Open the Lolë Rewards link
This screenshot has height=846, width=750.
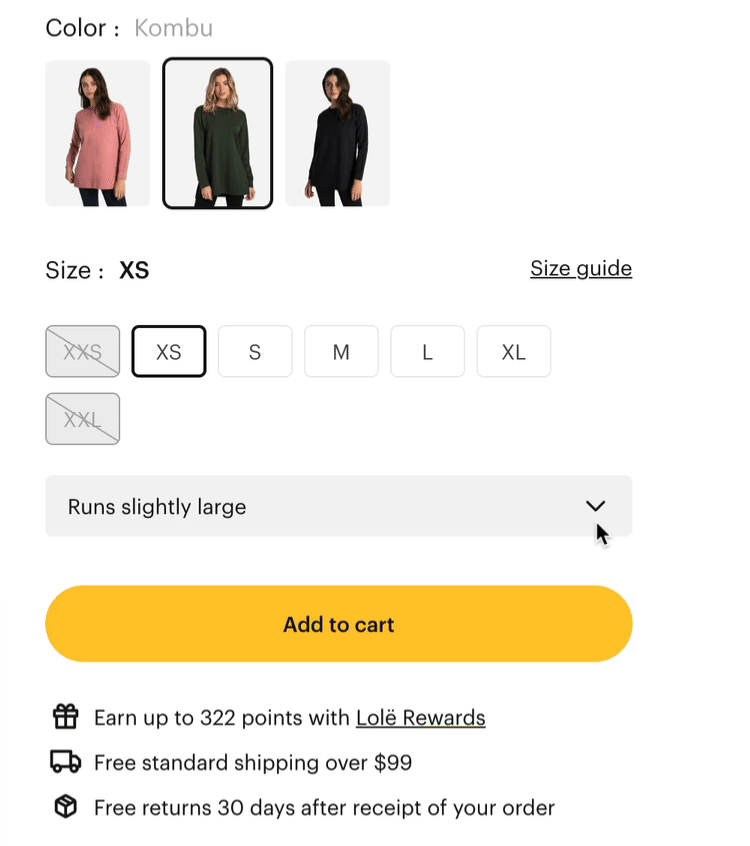421,718
